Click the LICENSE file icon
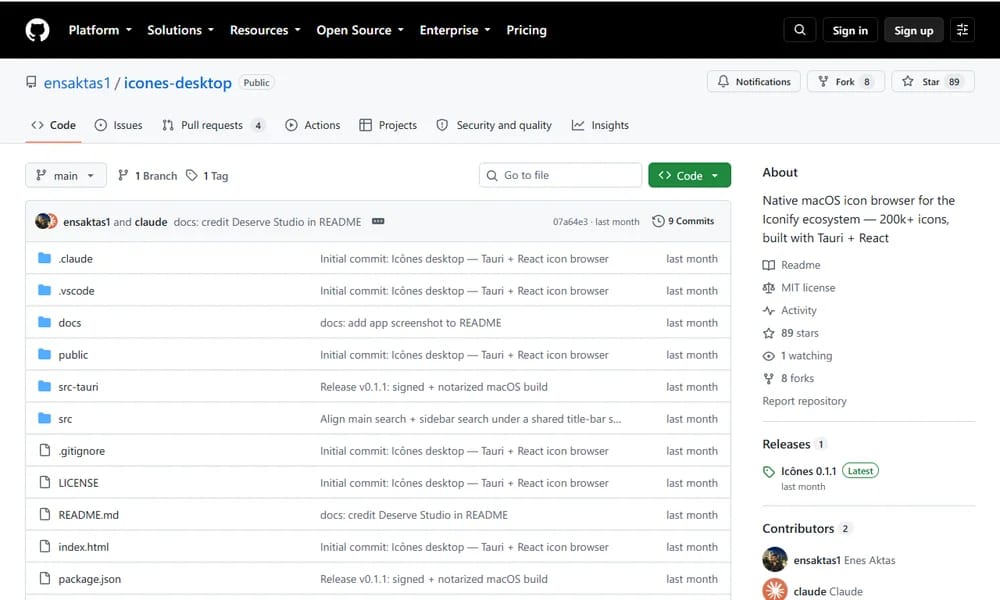 tap(45, 482)
